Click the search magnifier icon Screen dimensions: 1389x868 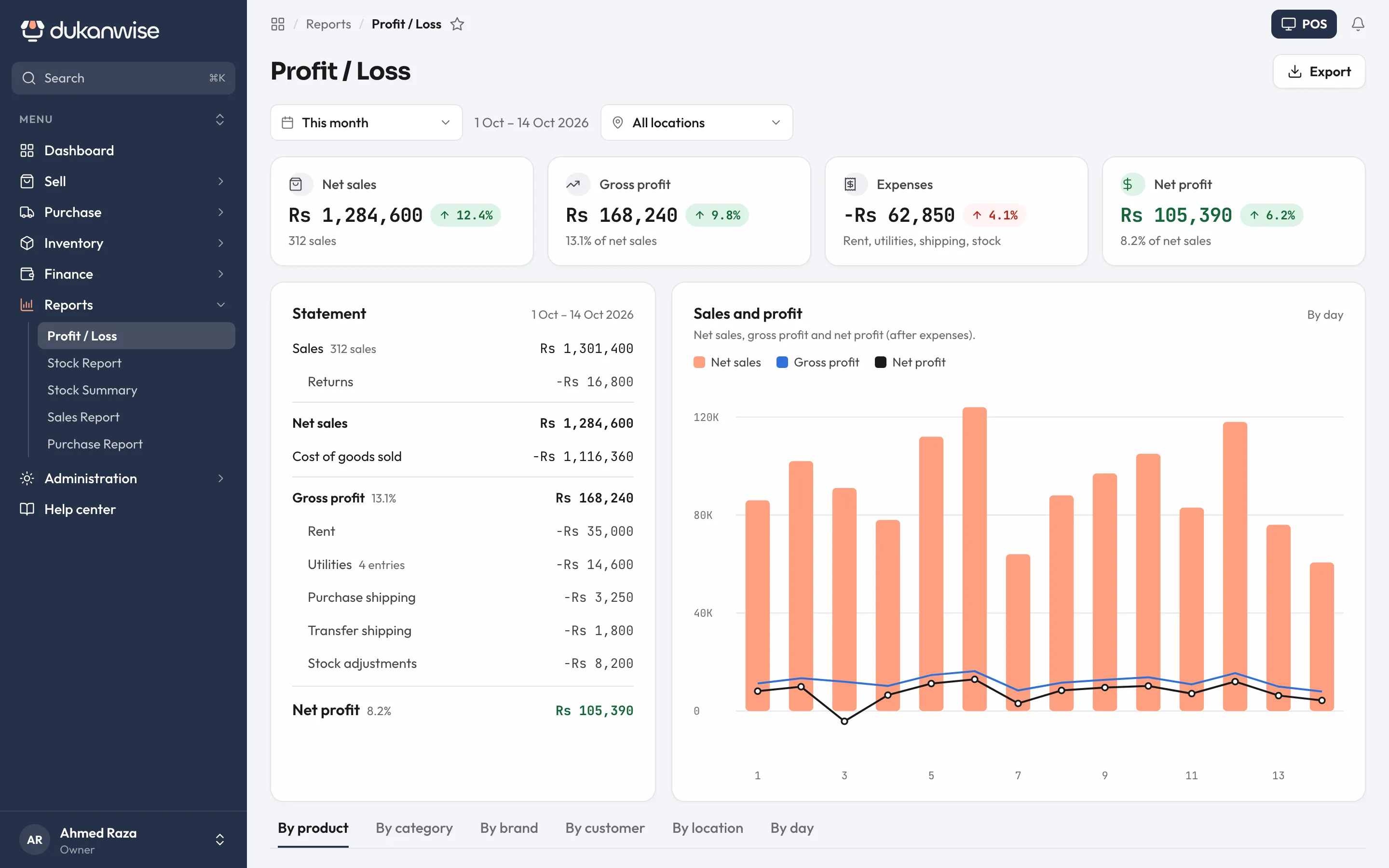coord(29,78)
